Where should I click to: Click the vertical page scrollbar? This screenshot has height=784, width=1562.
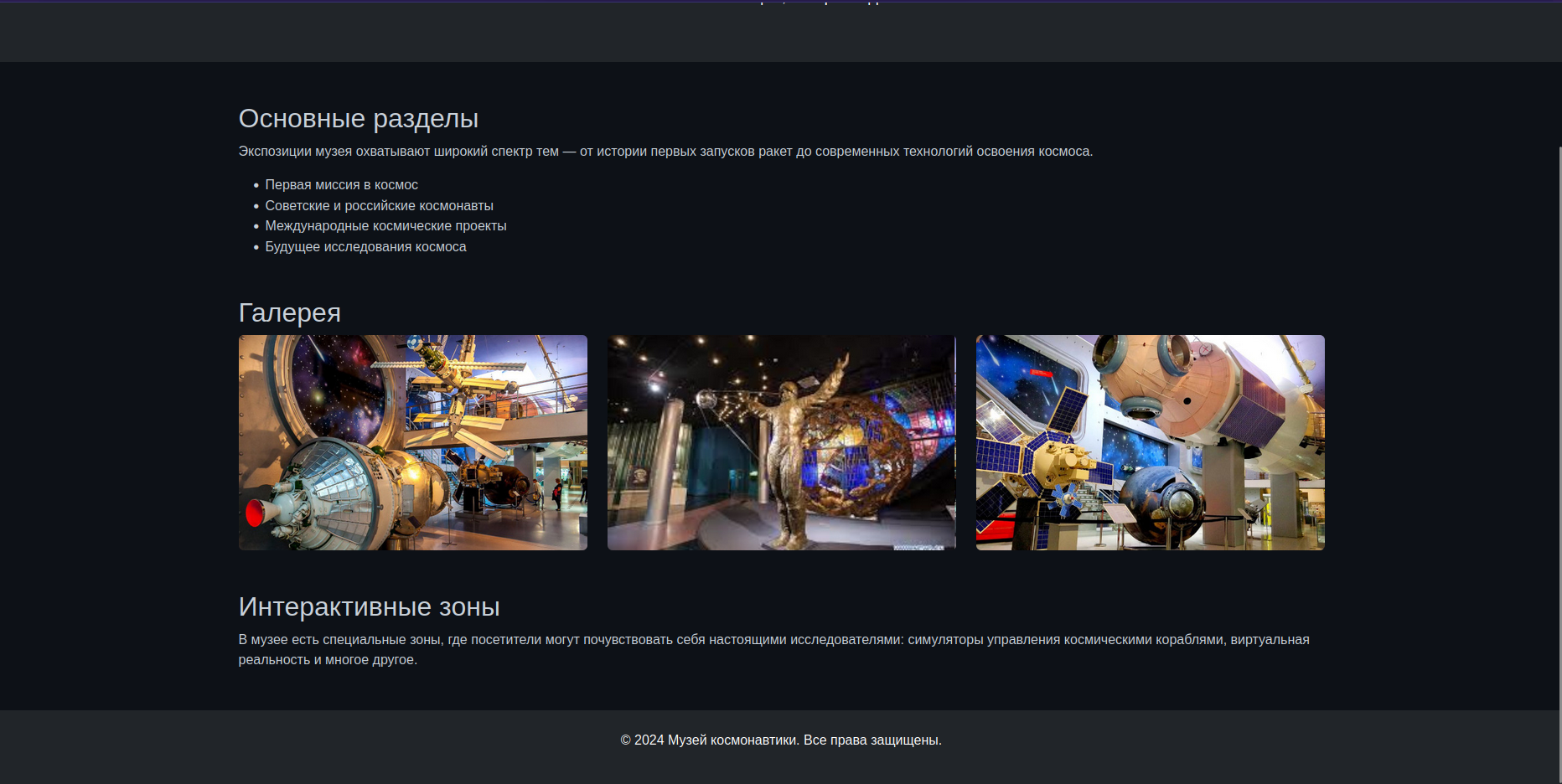[x=1559, y=419]
